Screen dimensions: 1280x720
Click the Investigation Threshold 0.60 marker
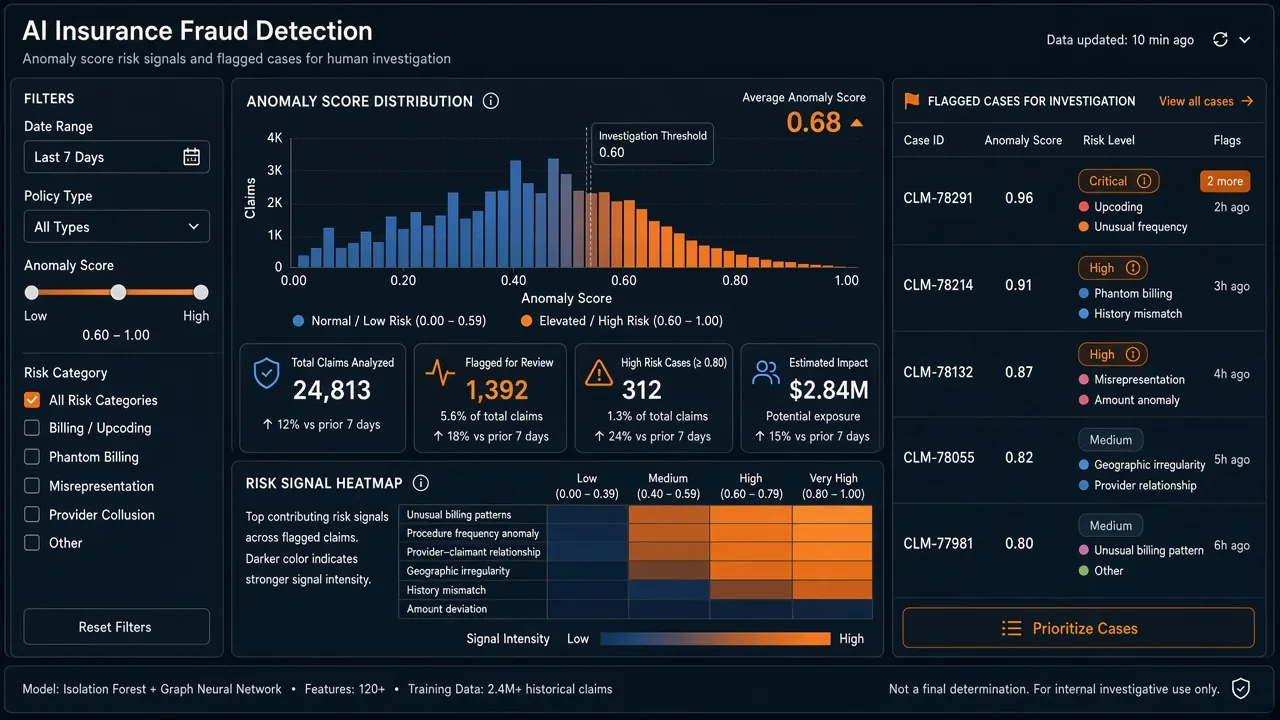pos(652,144)
